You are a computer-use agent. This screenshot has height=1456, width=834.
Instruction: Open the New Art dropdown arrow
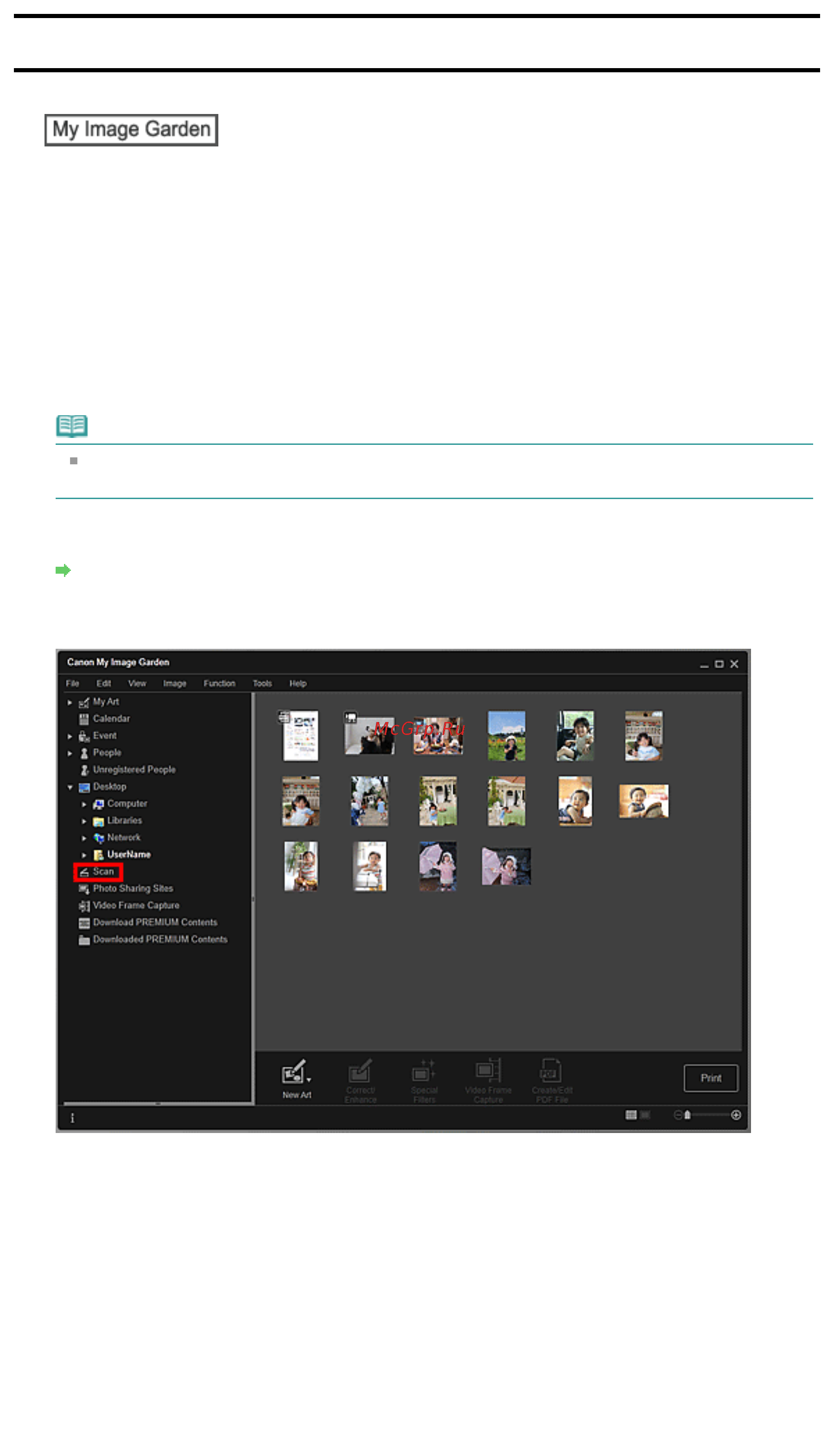pyautogui.click(x=309, y=1080)
